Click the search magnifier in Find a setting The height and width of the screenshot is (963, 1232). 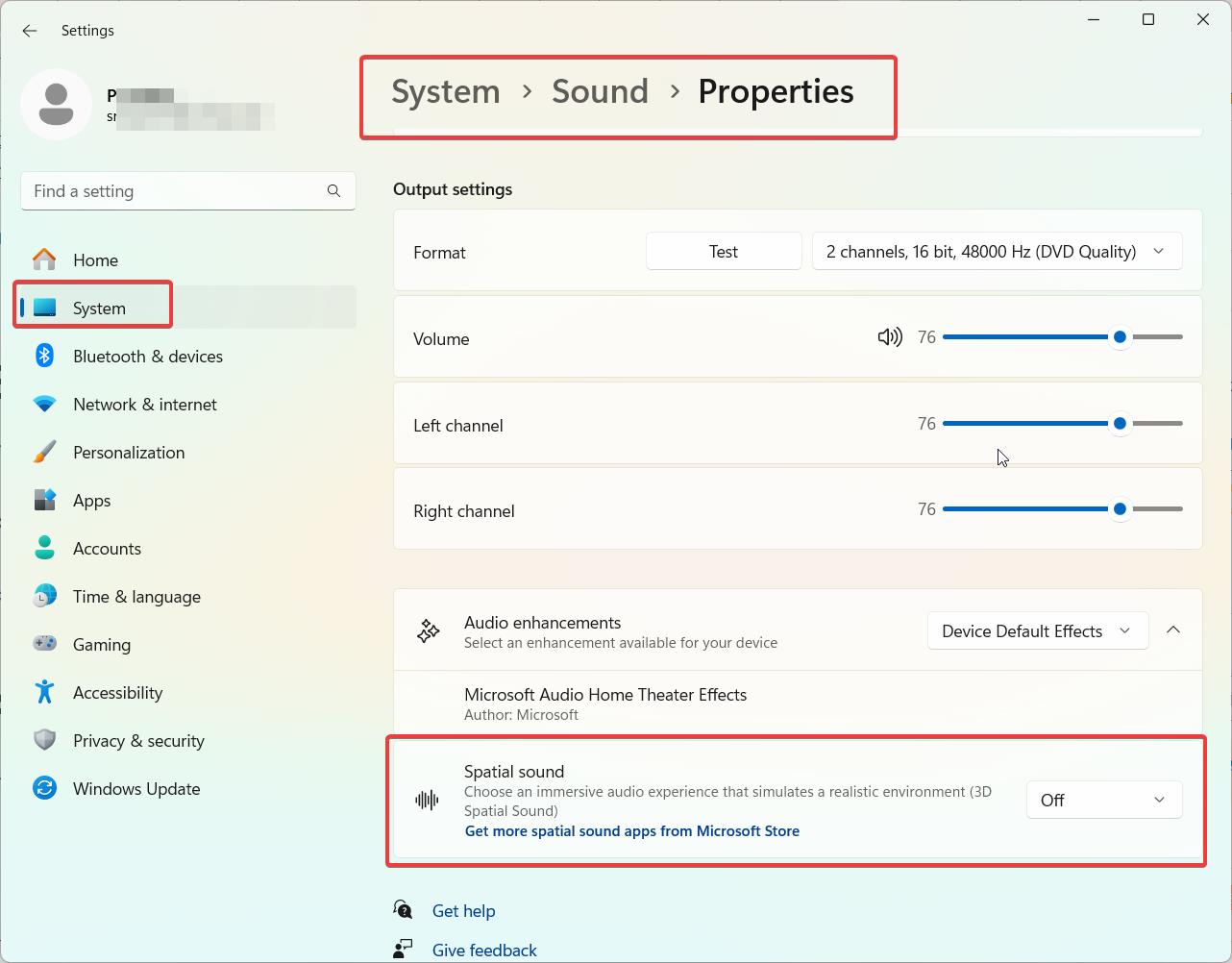(x=333, y=191)
